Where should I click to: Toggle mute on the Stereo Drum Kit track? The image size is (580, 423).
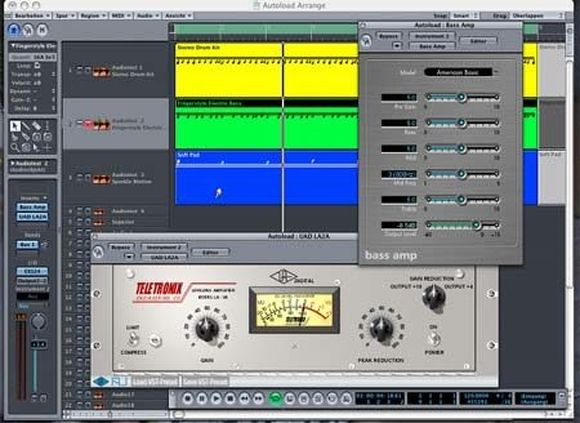[x=80, y=70]
